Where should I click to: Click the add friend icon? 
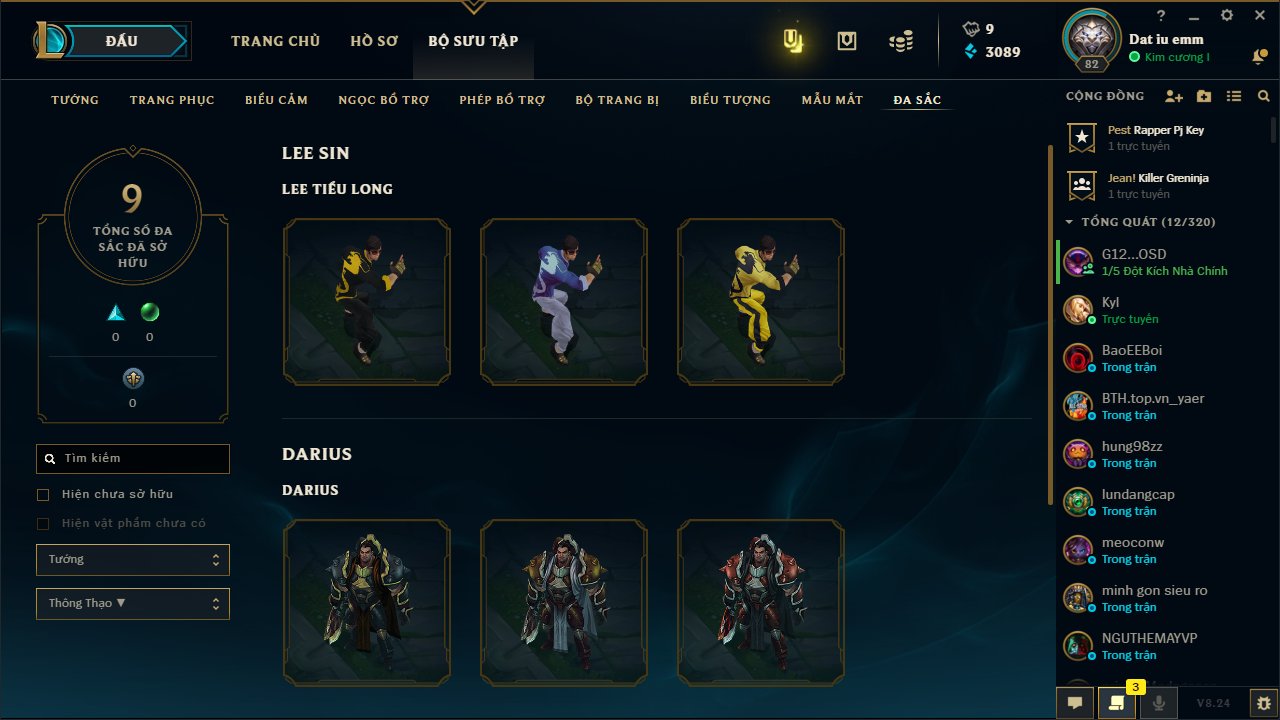(1174, 96)
